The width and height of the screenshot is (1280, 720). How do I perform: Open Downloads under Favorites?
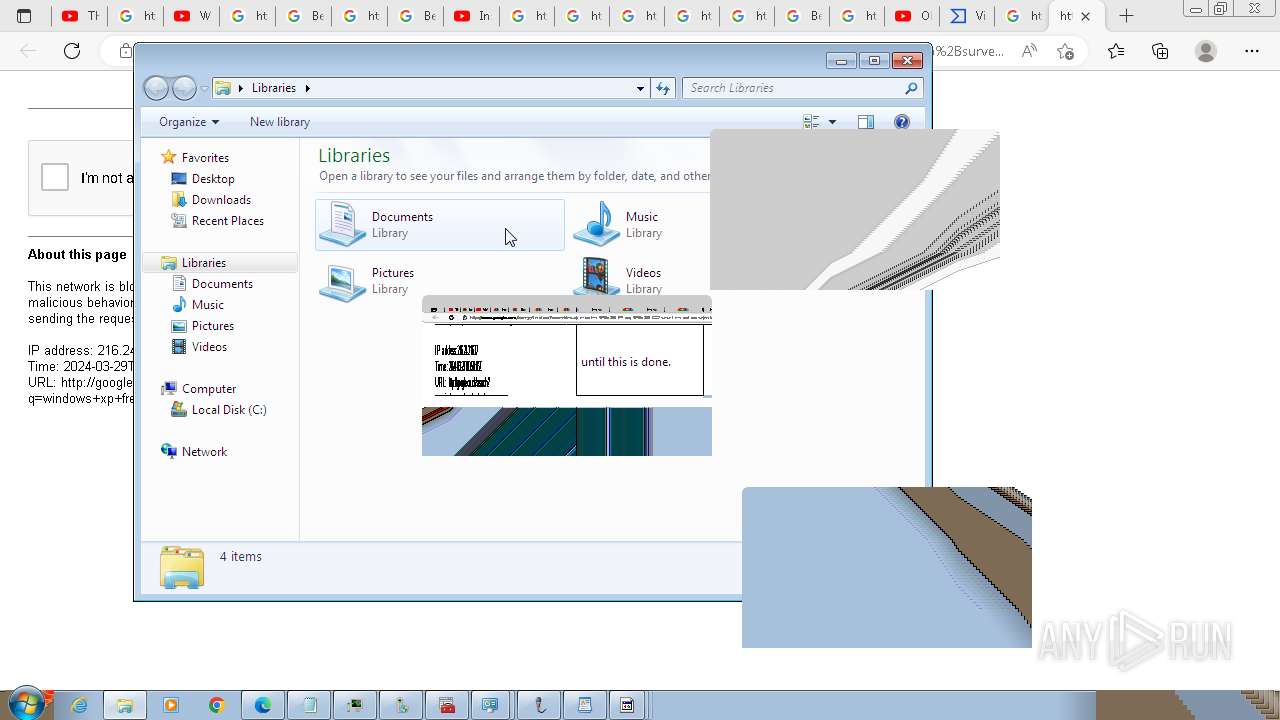[221, 200]
